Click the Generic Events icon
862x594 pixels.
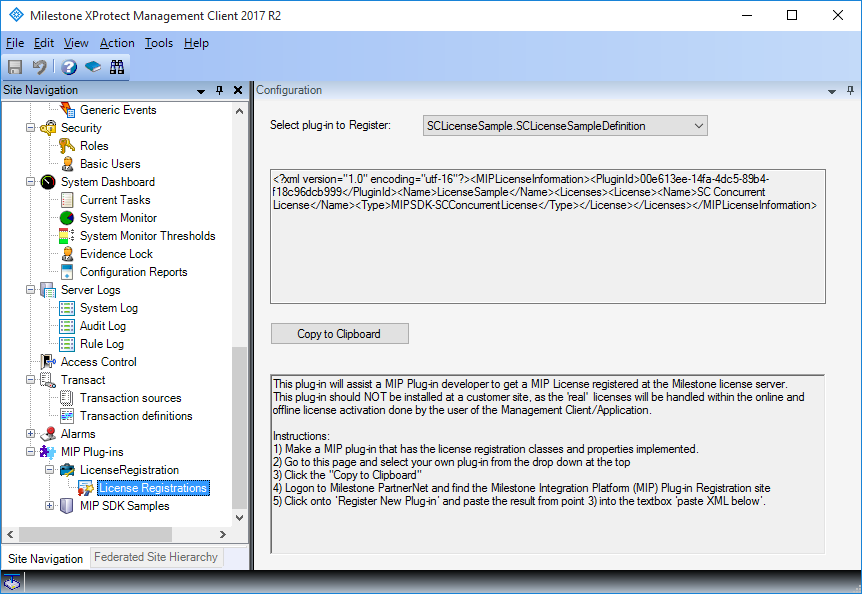click(x=67, y=110)
